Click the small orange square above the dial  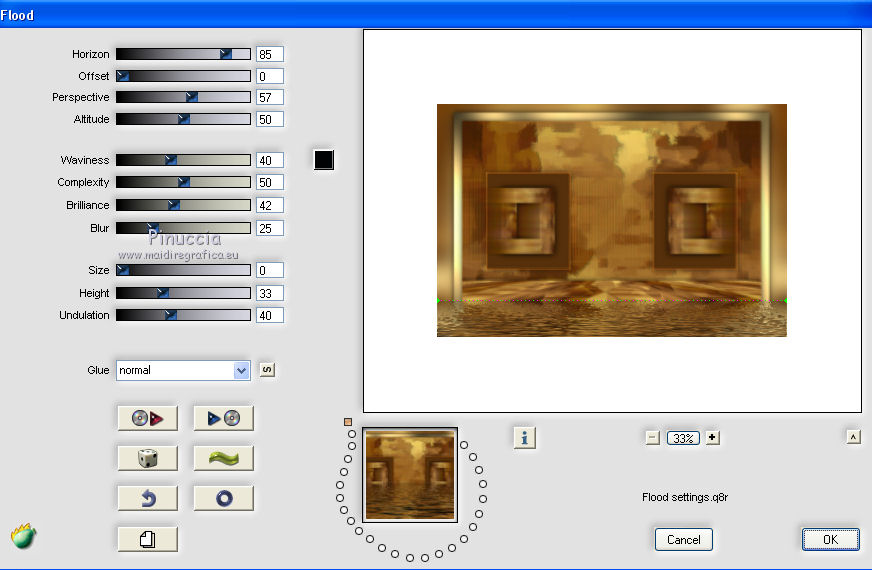tap(348, 422)
